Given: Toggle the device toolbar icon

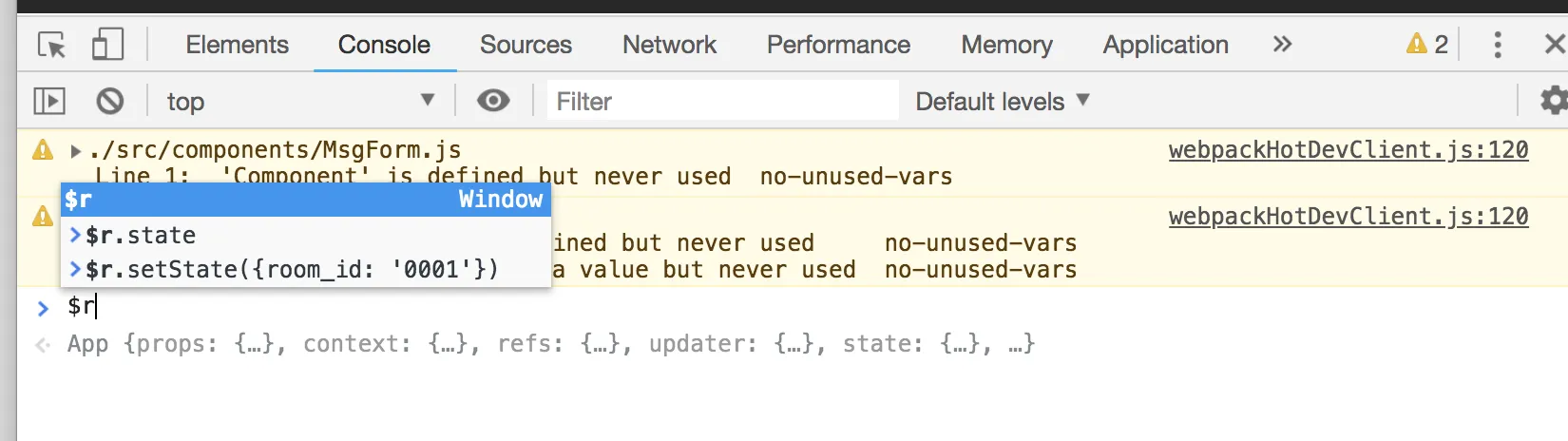Looking at the screenshot, I should tap(107, 45).
